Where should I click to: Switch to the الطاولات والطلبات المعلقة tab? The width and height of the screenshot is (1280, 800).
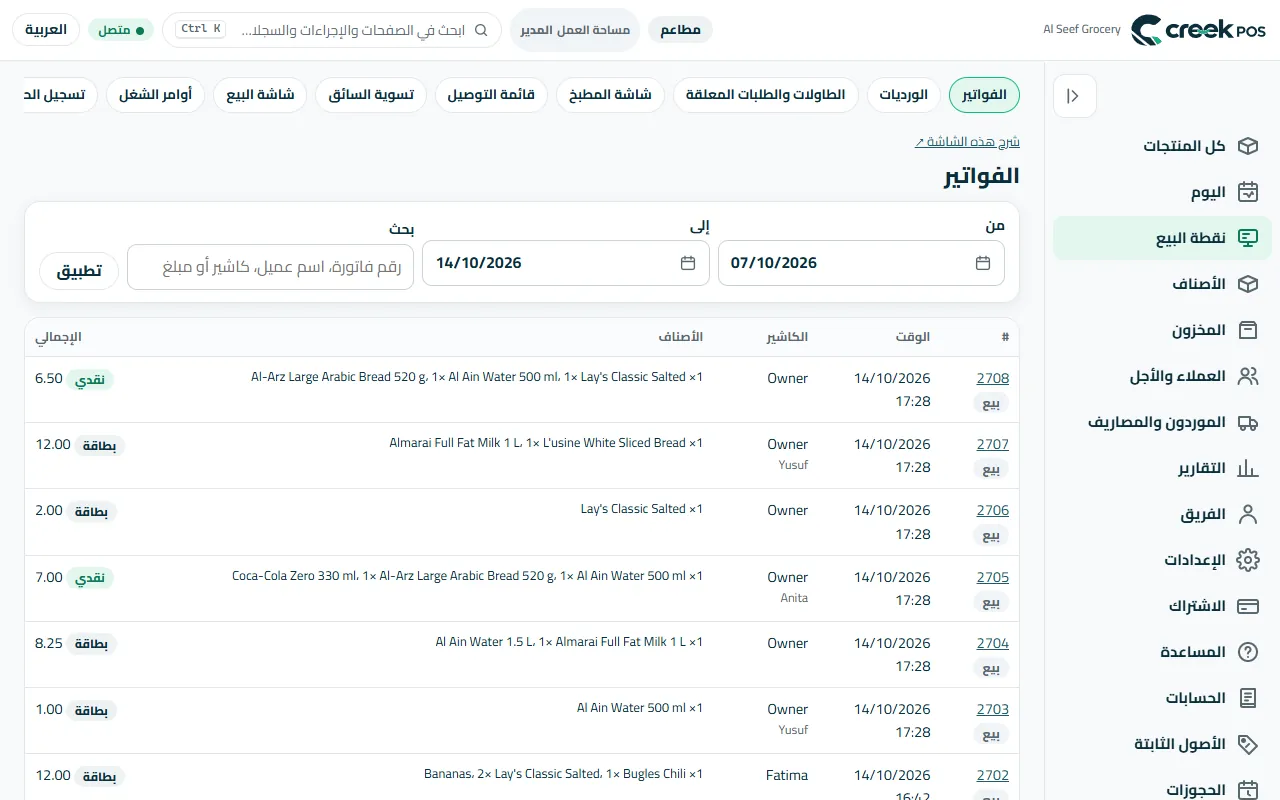click(766, 95)
